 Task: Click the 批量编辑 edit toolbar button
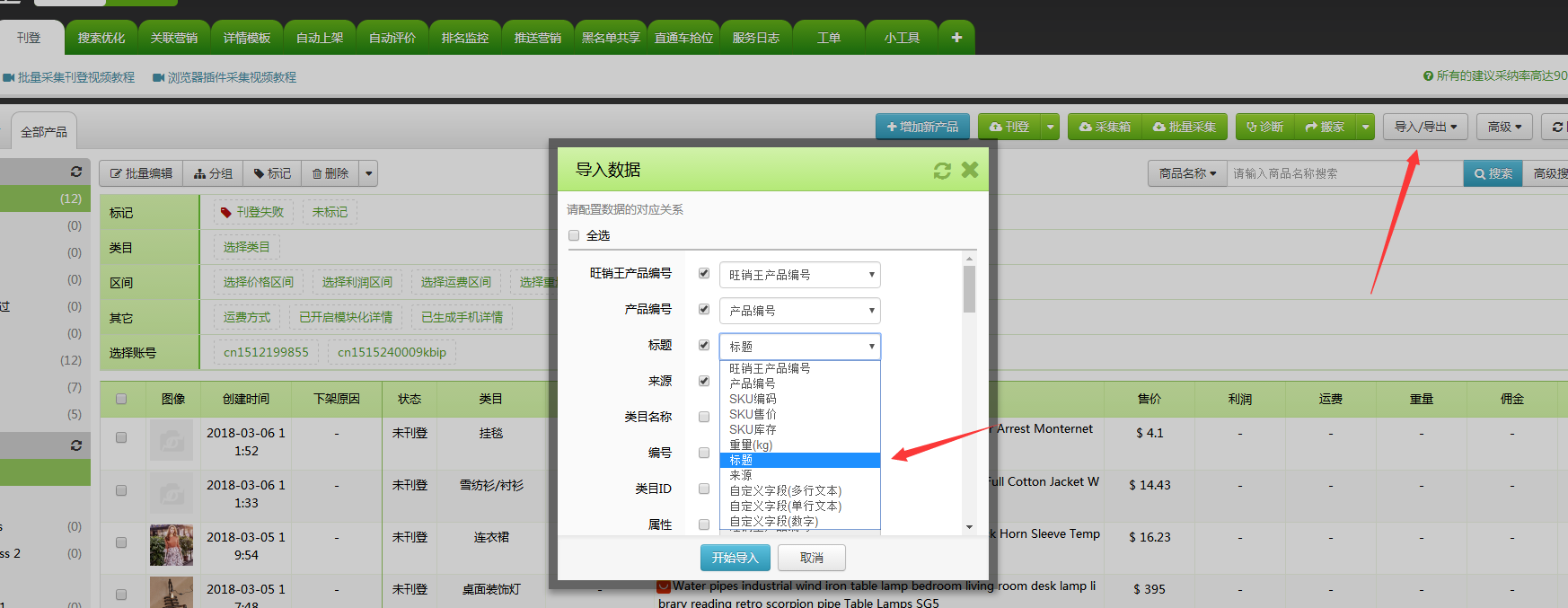click(141, 173)
